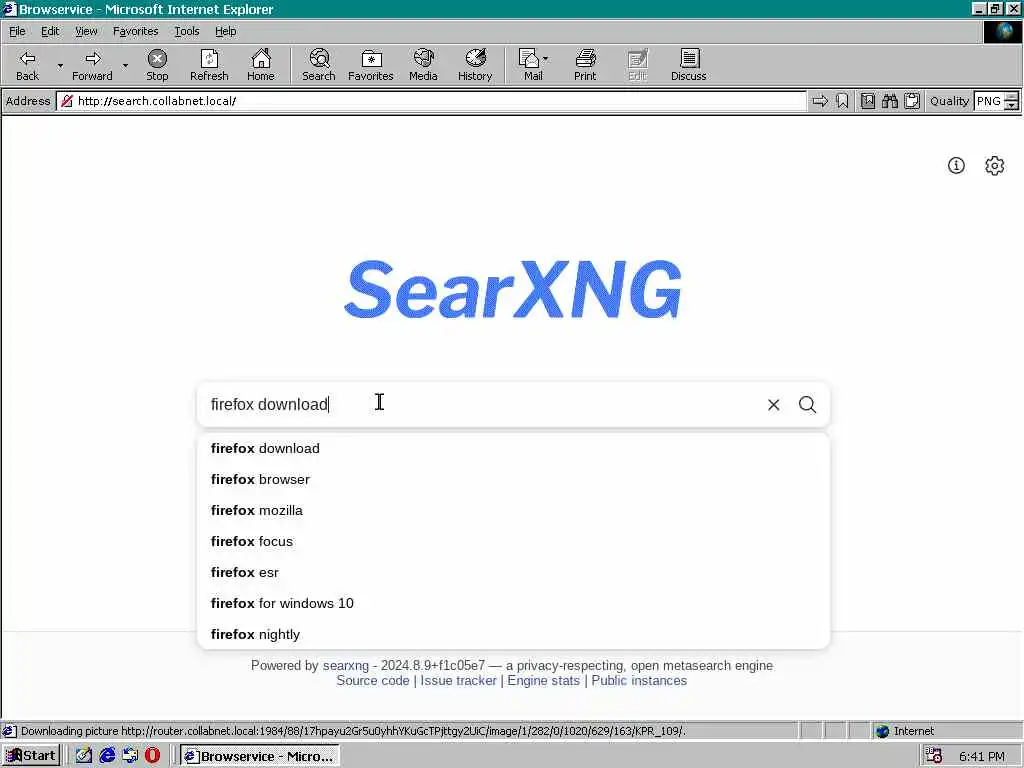Click the Start button

point(31,756)
